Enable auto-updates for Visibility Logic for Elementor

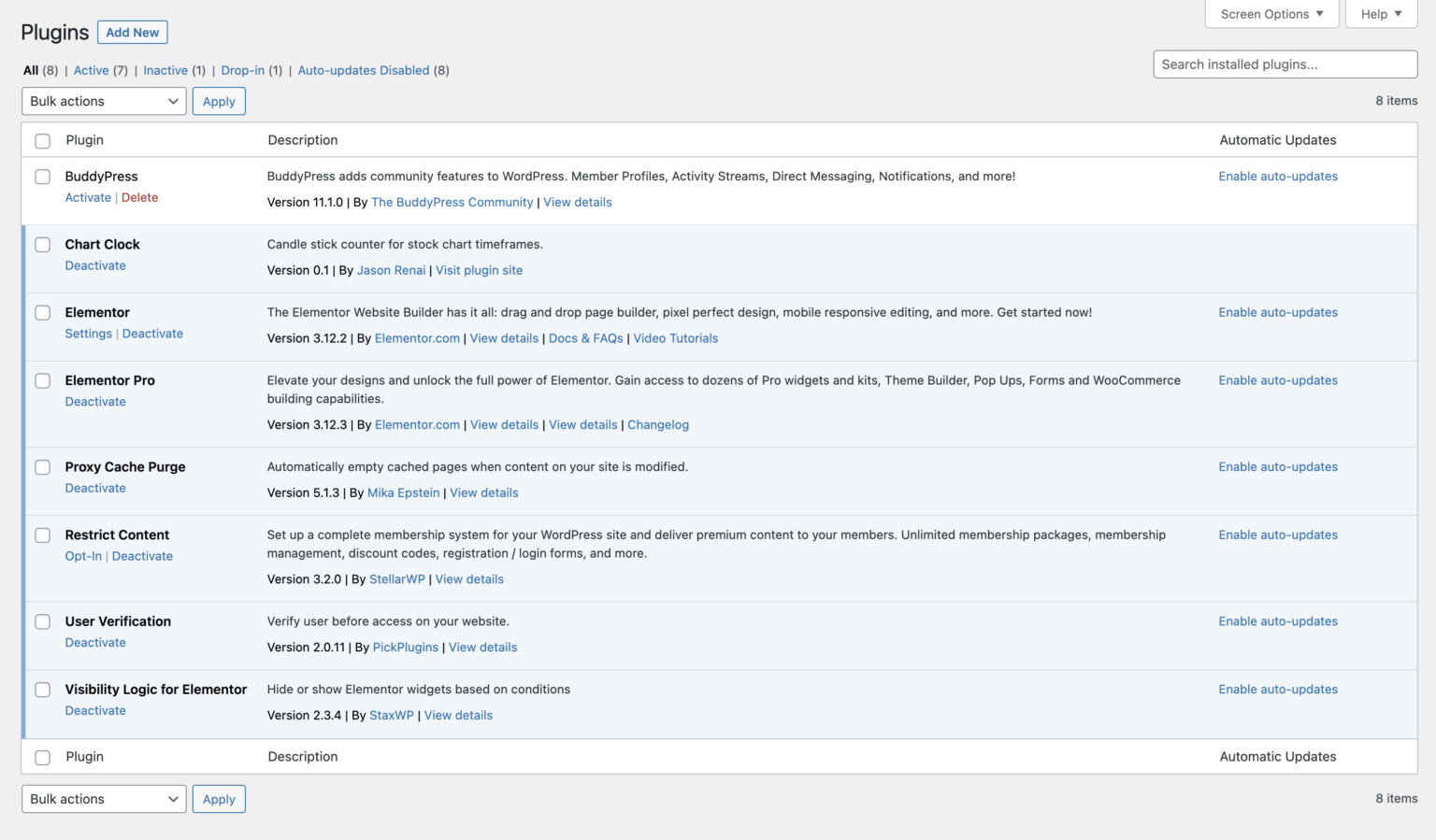(x=1278, y=690)
